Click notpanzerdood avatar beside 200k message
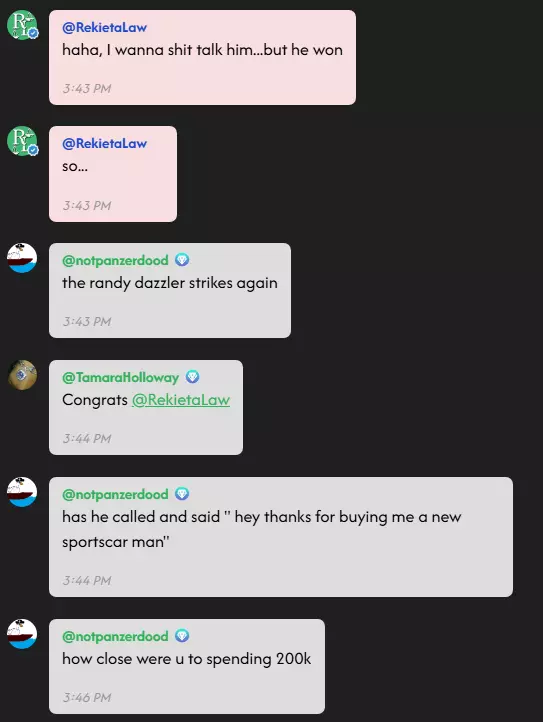The height and width of the screenshot is (722, 543). (22, 634)
